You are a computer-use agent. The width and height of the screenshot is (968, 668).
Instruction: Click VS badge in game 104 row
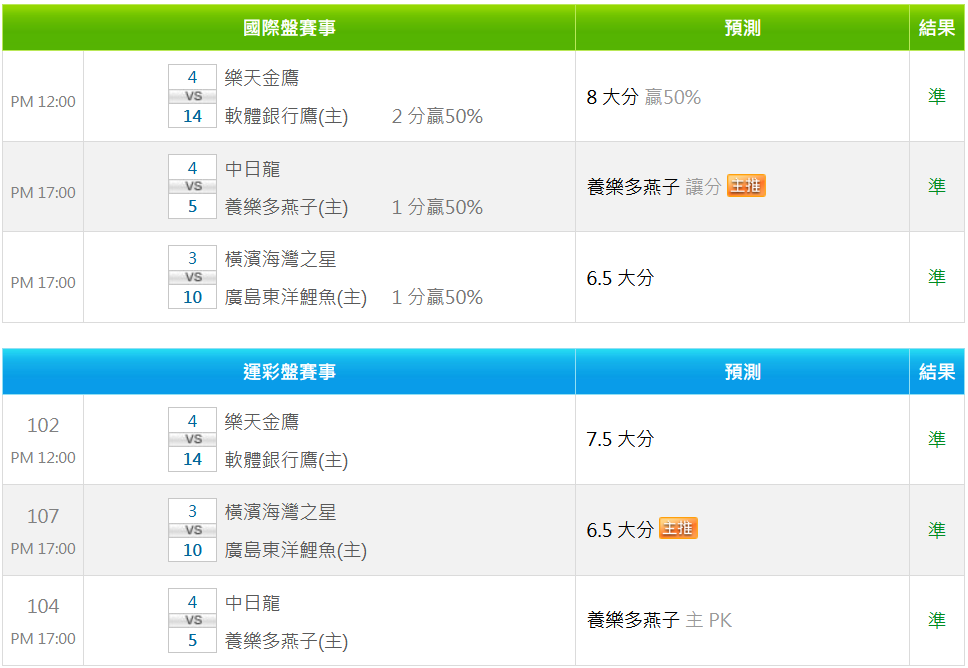[x=193, y=621]
